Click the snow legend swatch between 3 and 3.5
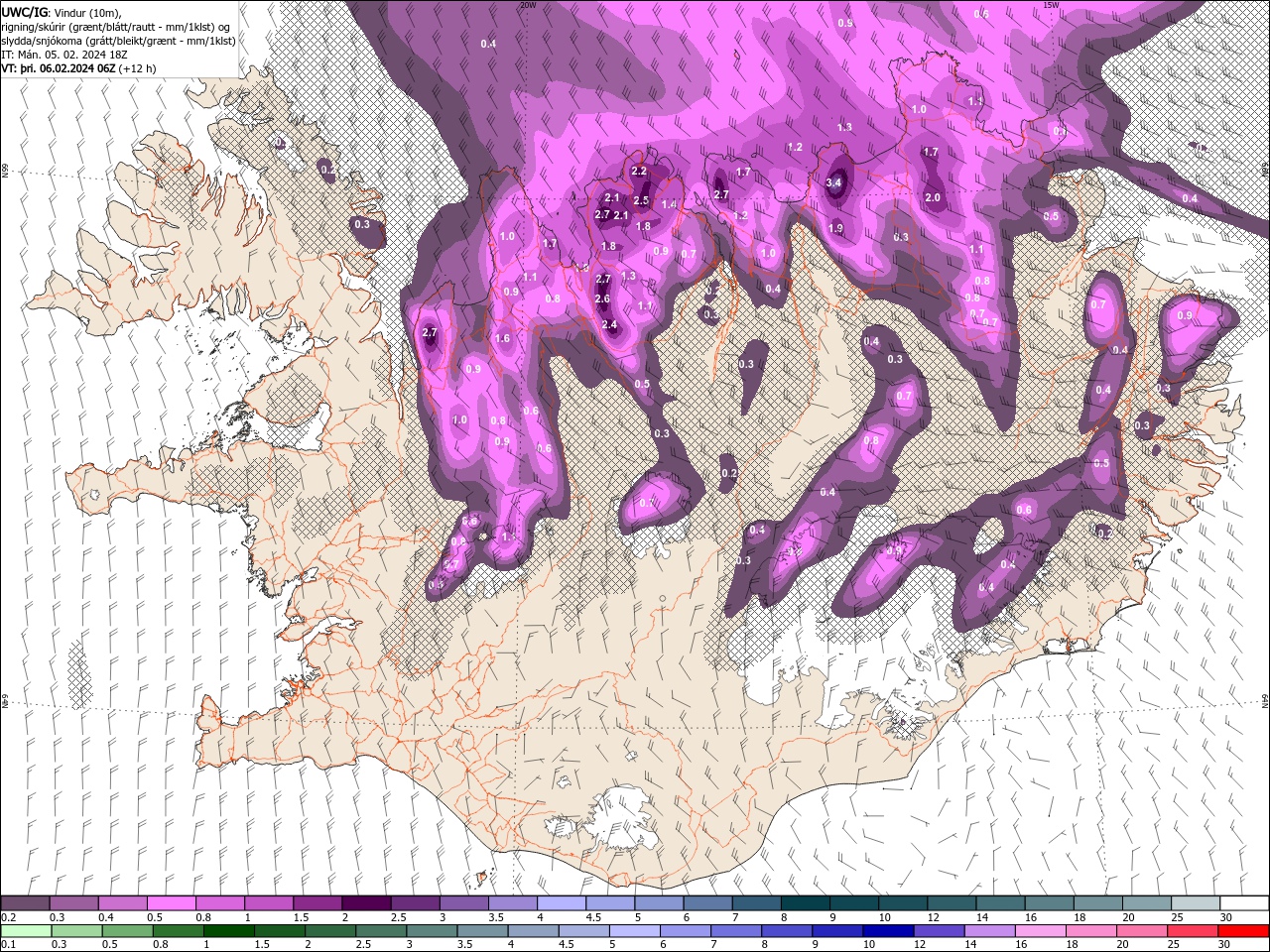 (x=463, y=903)
